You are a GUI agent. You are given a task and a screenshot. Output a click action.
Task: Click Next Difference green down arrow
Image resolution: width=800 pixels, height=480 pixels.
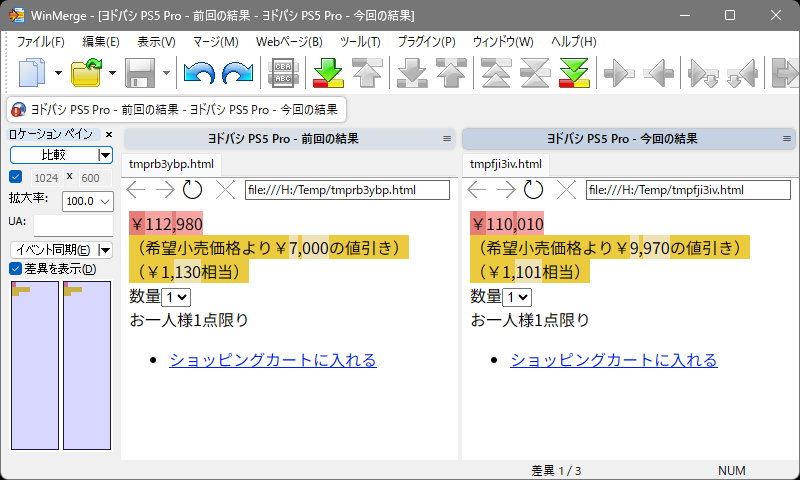coord(328,72)
